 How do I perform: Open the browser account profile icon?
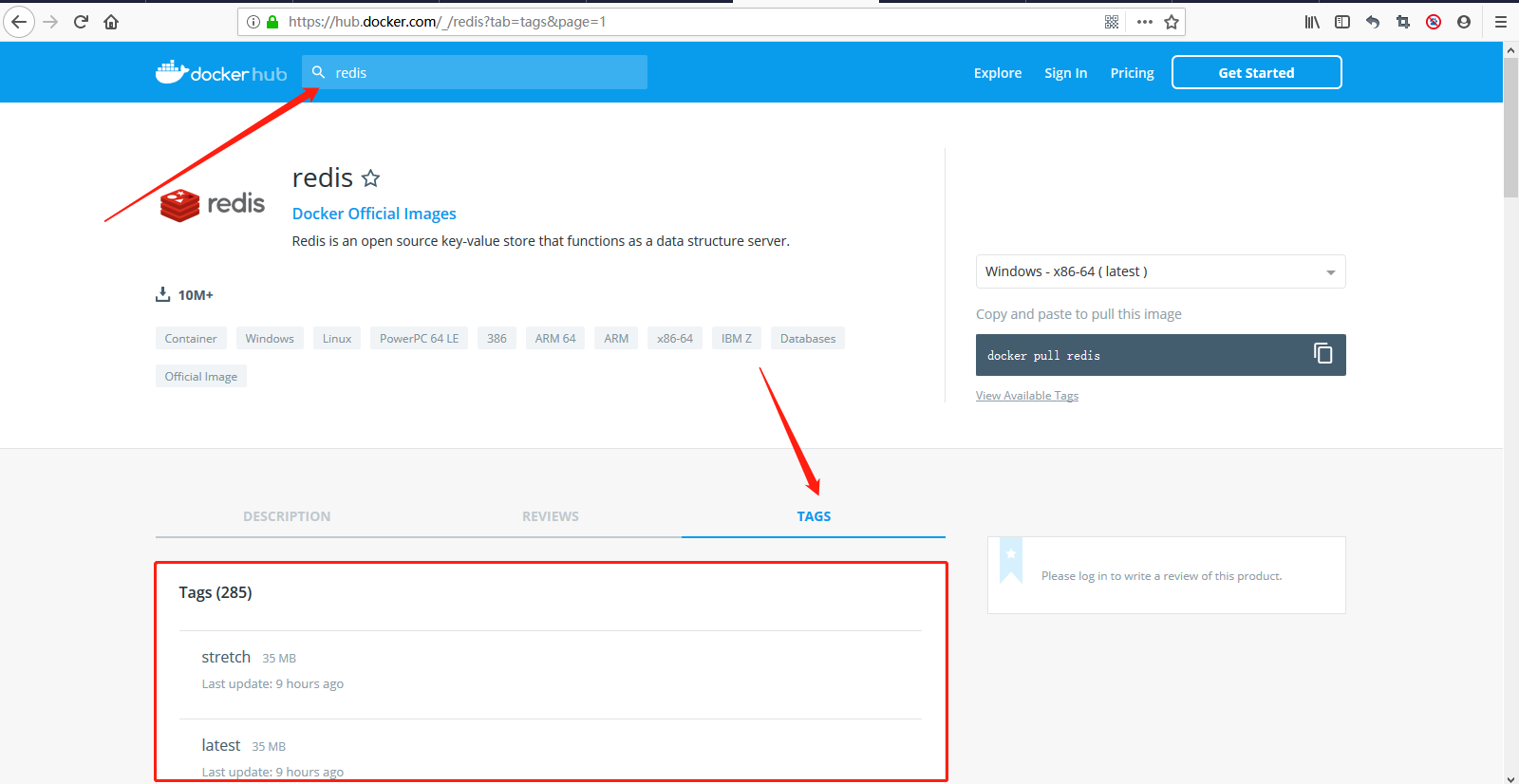tap(1464, 22)
